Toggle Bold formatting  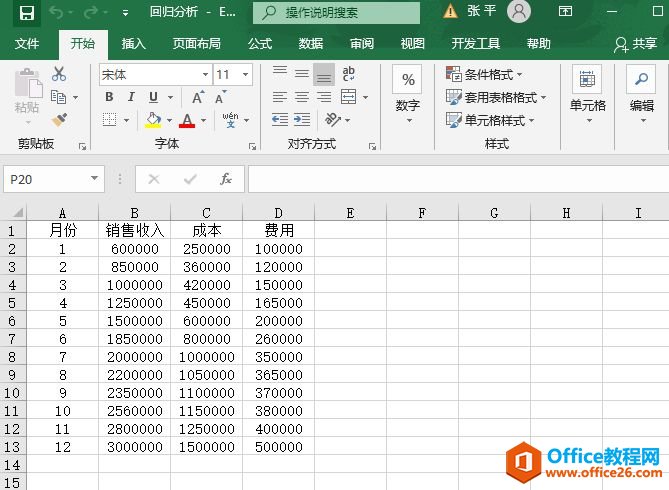click(110, 97)
